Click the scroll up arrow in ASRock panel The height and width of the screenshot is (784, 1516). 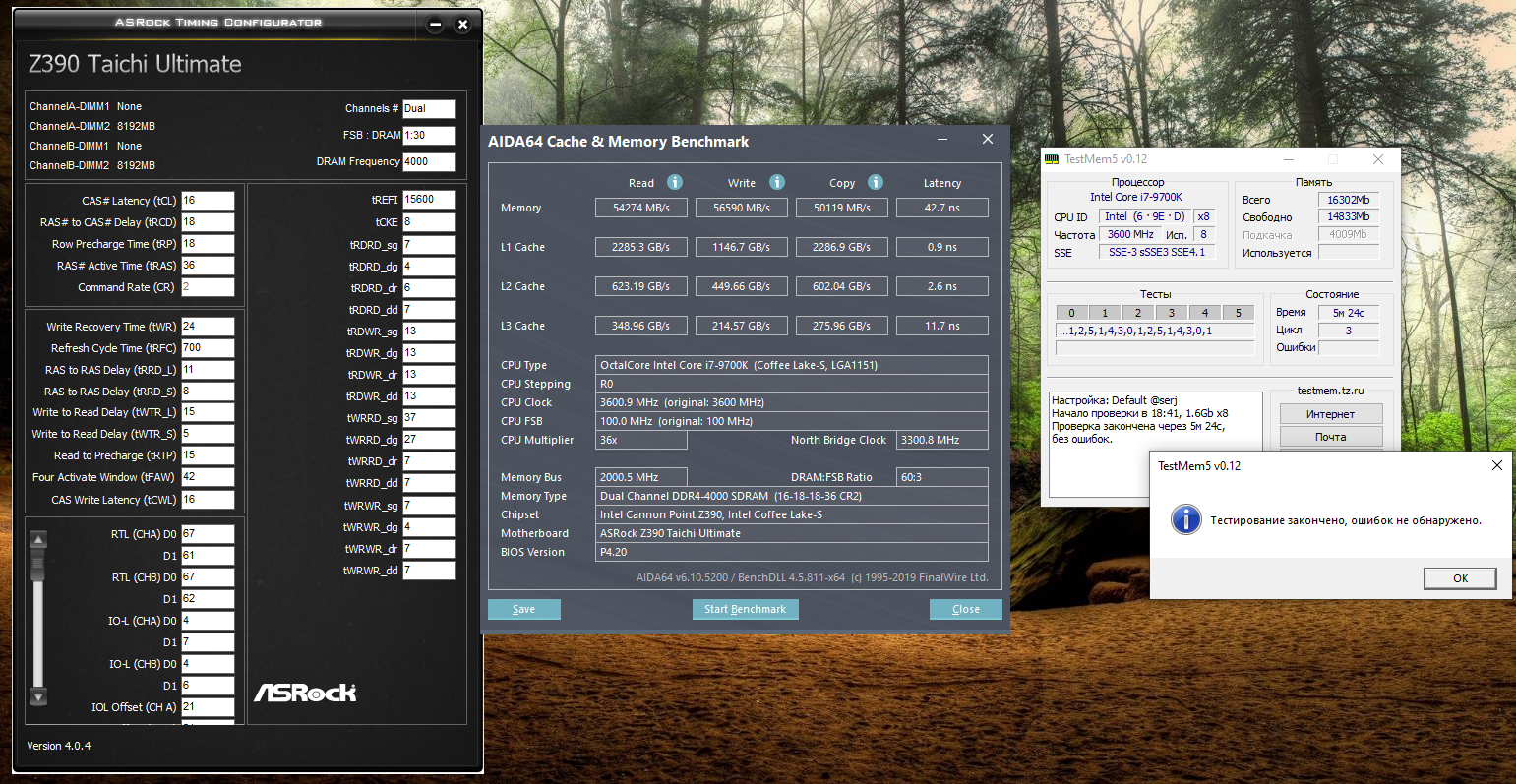click(38, 539)
